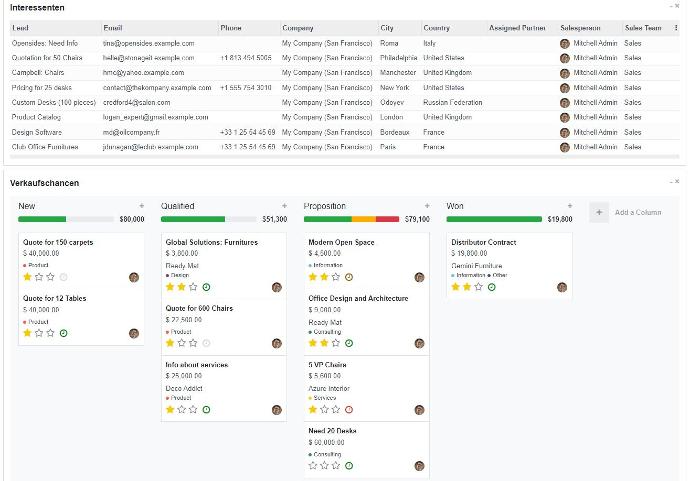This screenshot has width=690, height=481.
Task: Open activity clock on Need 20 Desks
Action: coord(349,466)
